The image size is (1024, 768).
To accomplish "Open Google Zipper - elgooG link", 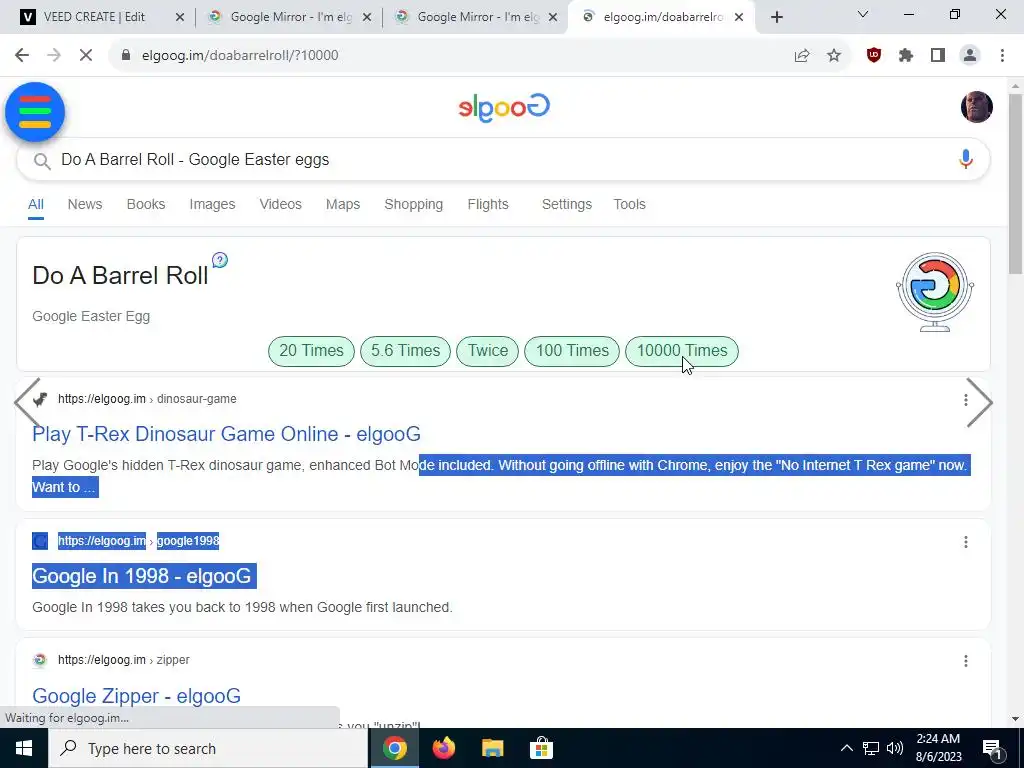I will (x=136, y=696).
